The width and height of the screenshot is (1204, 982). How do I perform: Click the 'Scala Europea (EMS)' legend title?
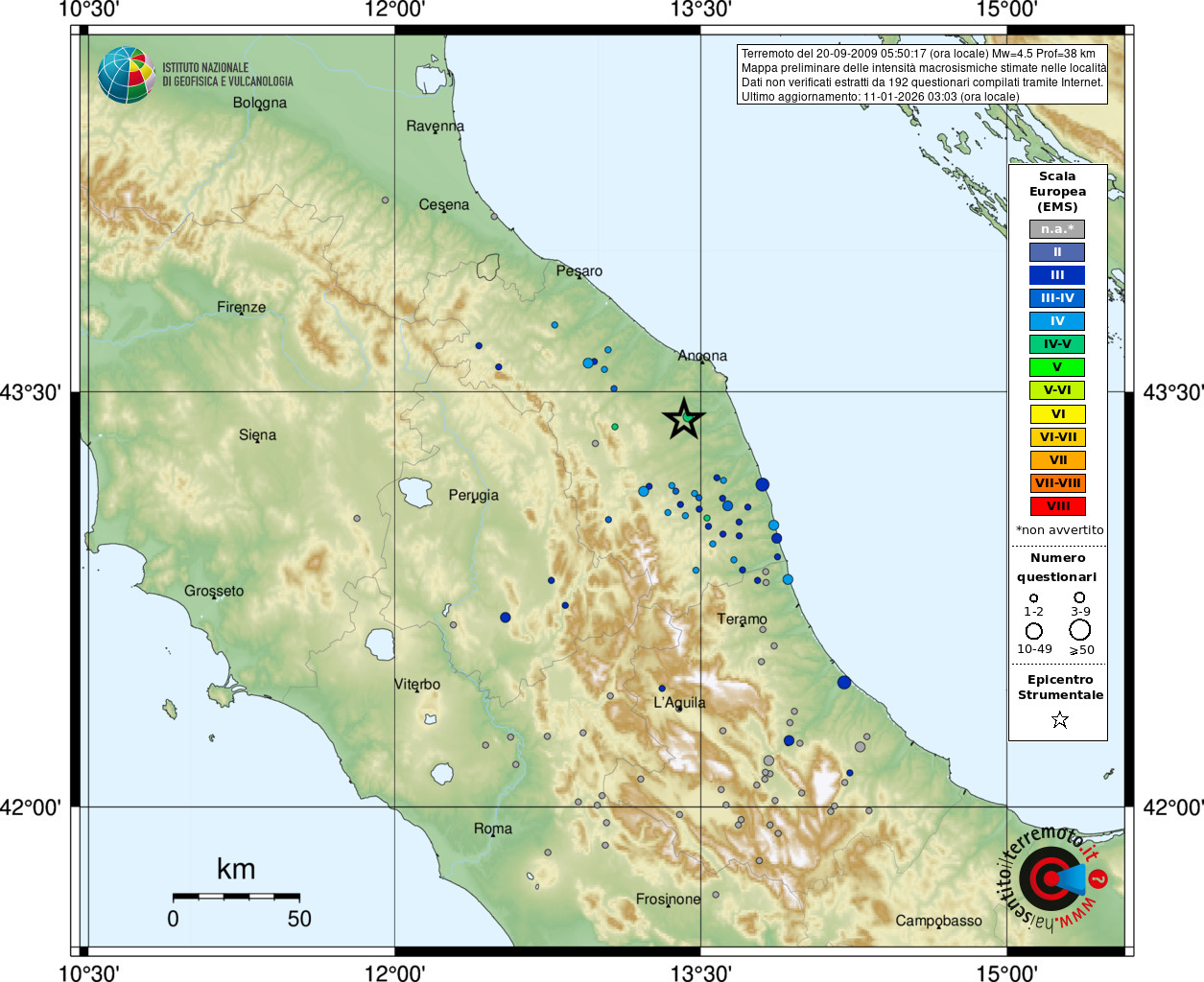click(1057, 192)
